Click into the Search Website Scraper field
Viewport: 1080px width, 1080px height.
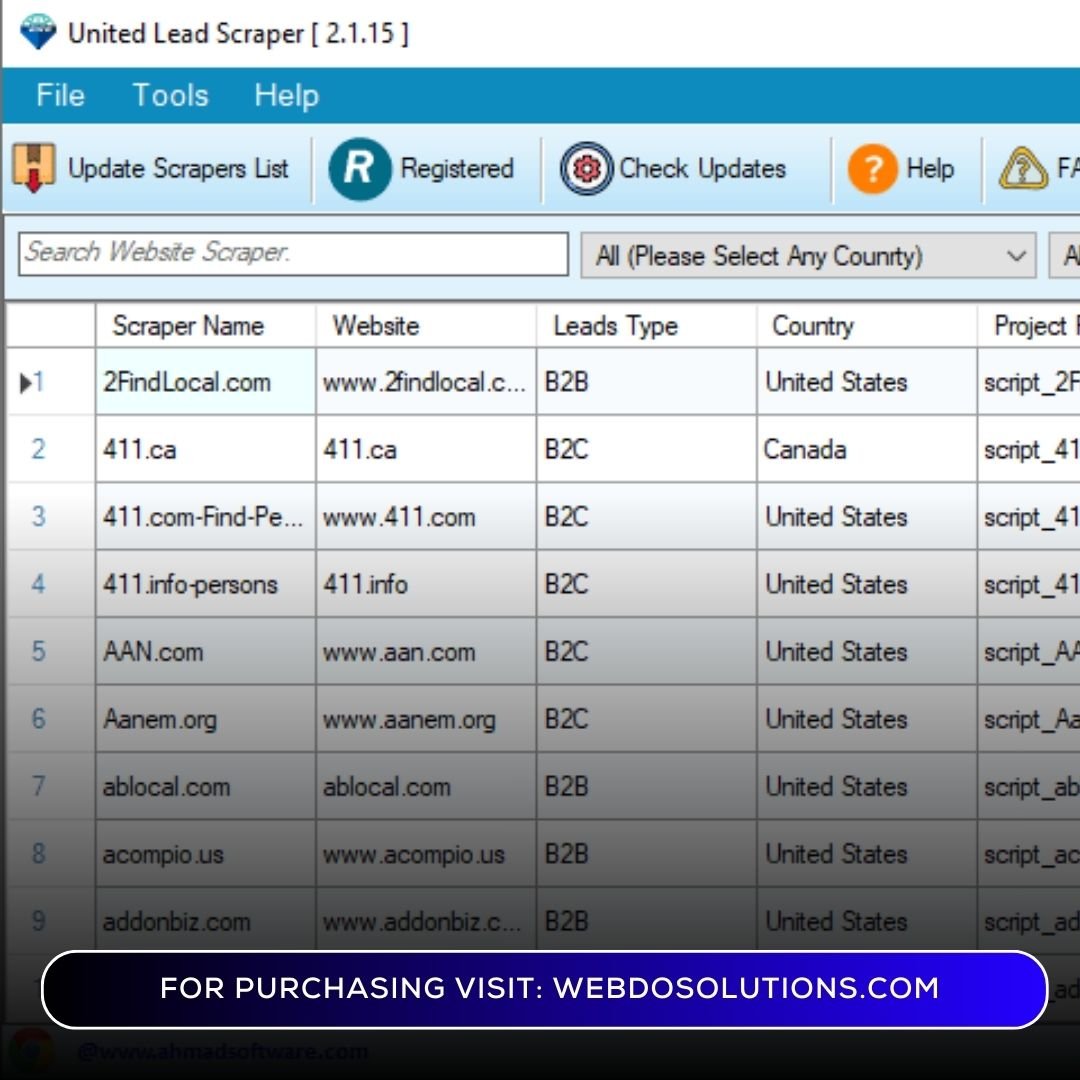point(293,254)
